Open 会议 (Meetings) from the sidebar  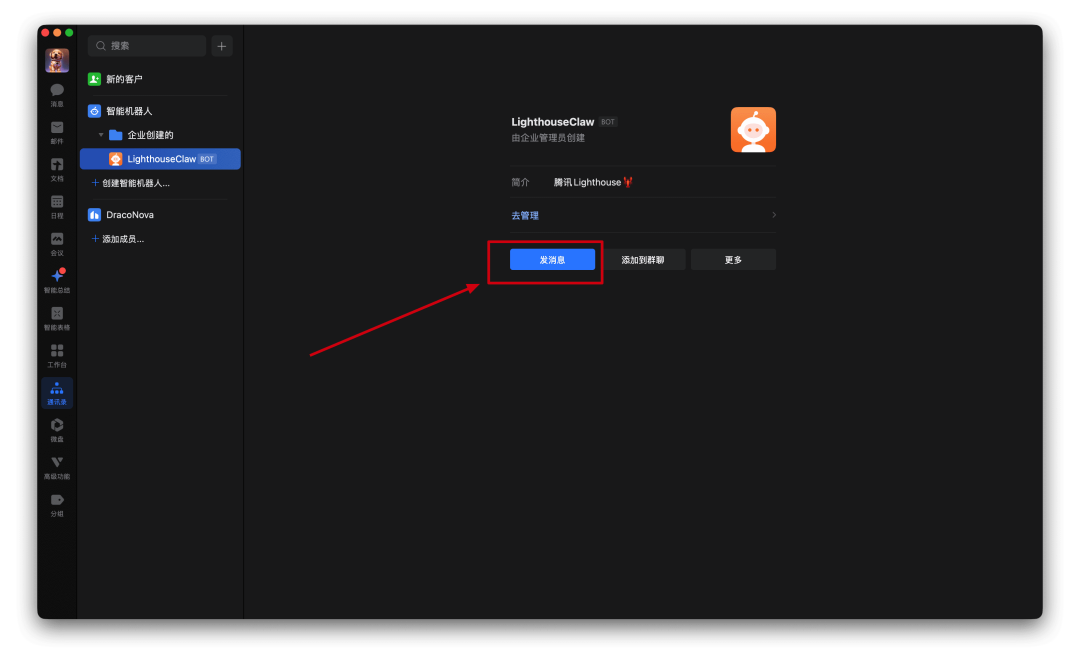57,240
